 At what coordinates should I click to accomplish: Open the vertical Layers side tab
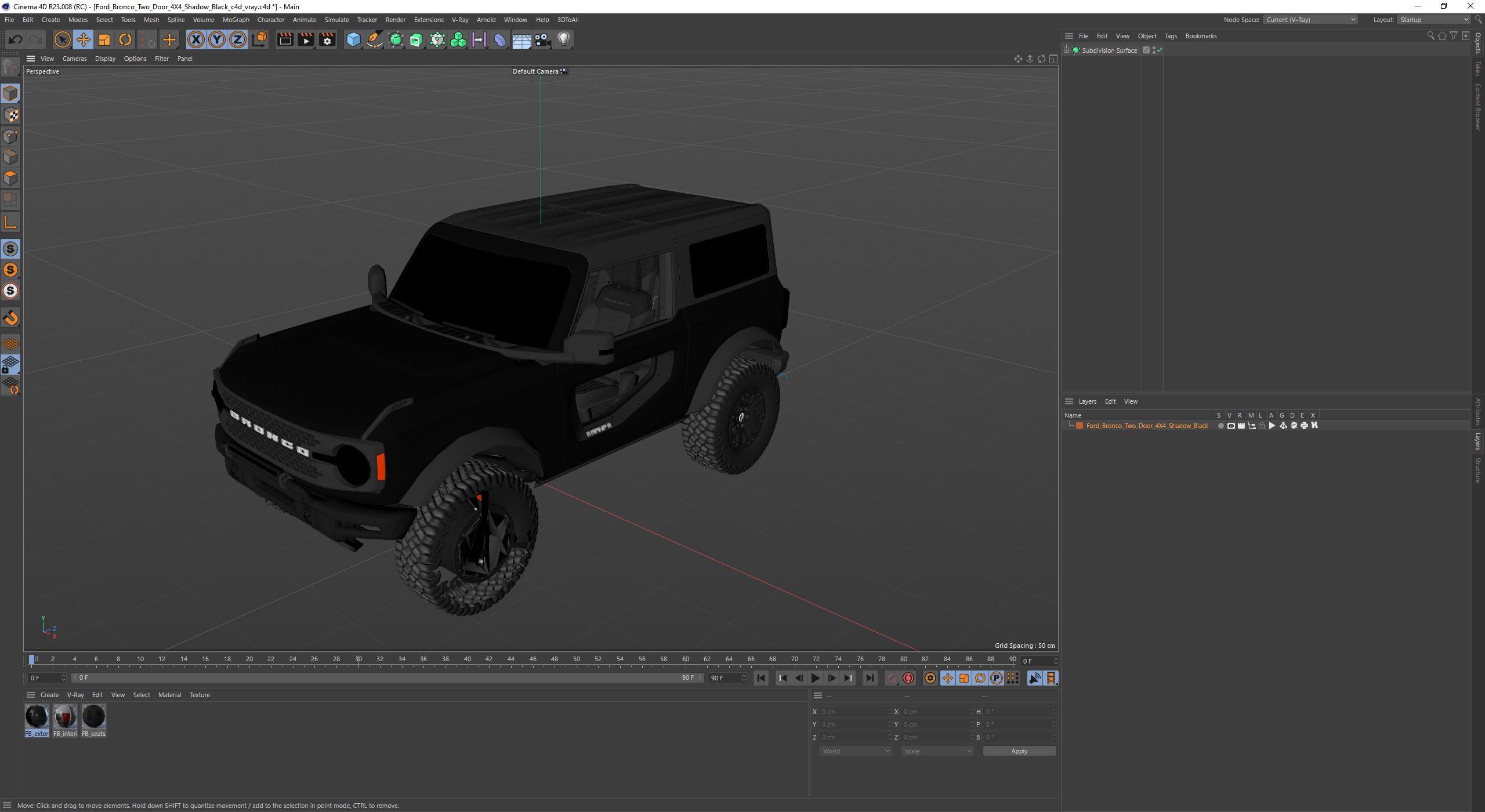1478,441
